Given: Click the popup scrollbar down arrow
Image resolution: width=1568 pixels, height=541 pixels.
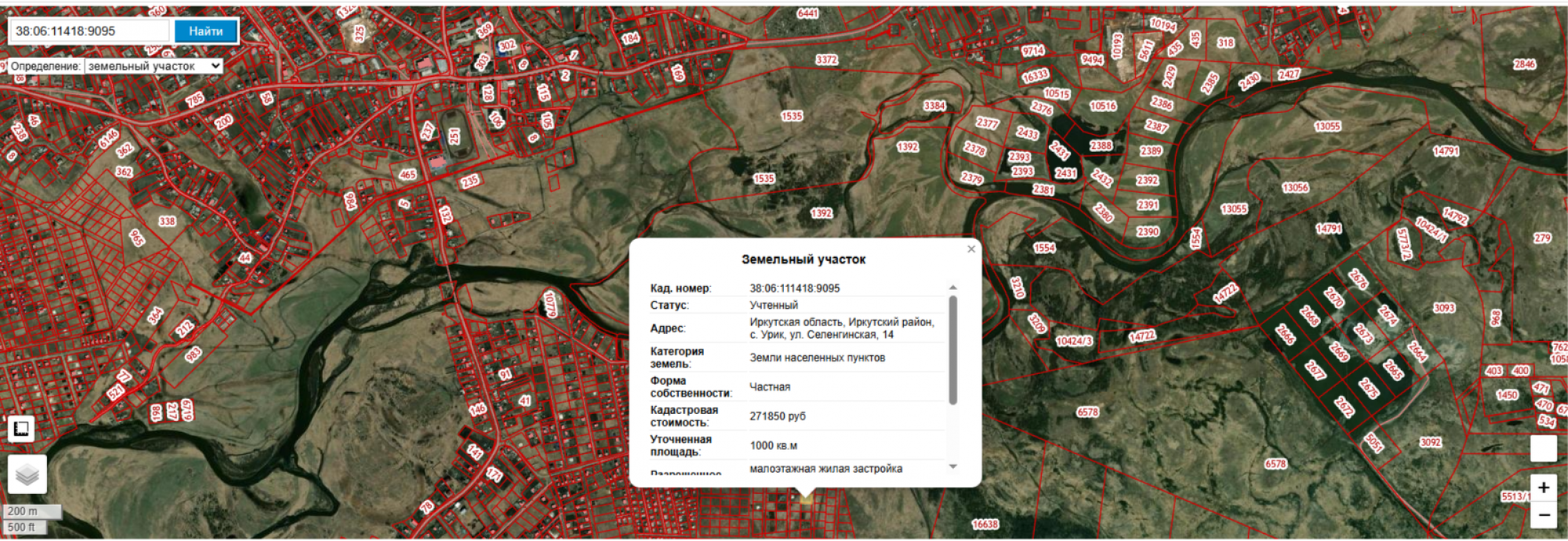Looking at the screenshot, I should click(953, 467).
